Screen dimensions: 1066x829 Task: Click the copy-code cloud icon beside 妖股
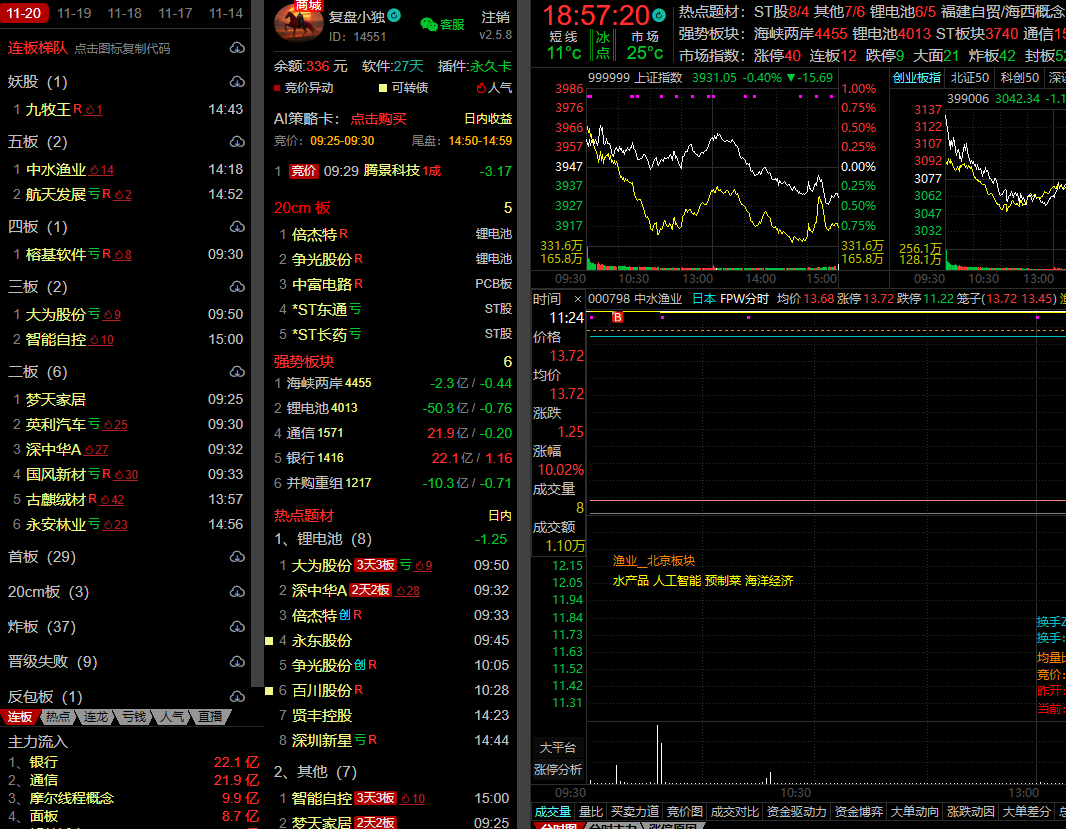click(x=237, y=82)
